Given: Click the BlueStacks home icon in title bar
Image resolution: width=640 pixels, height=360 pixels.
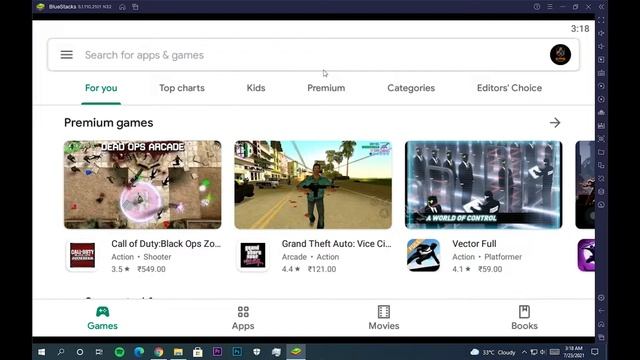Looking at the screenshot, I should click(122, 7).
